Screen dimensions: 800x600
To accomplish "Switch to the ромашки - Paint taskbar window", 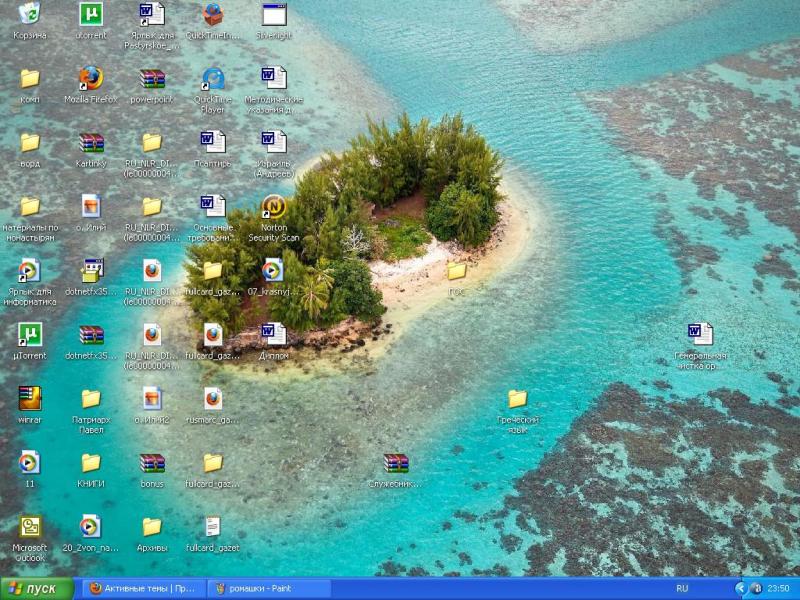I will (267, 588).
